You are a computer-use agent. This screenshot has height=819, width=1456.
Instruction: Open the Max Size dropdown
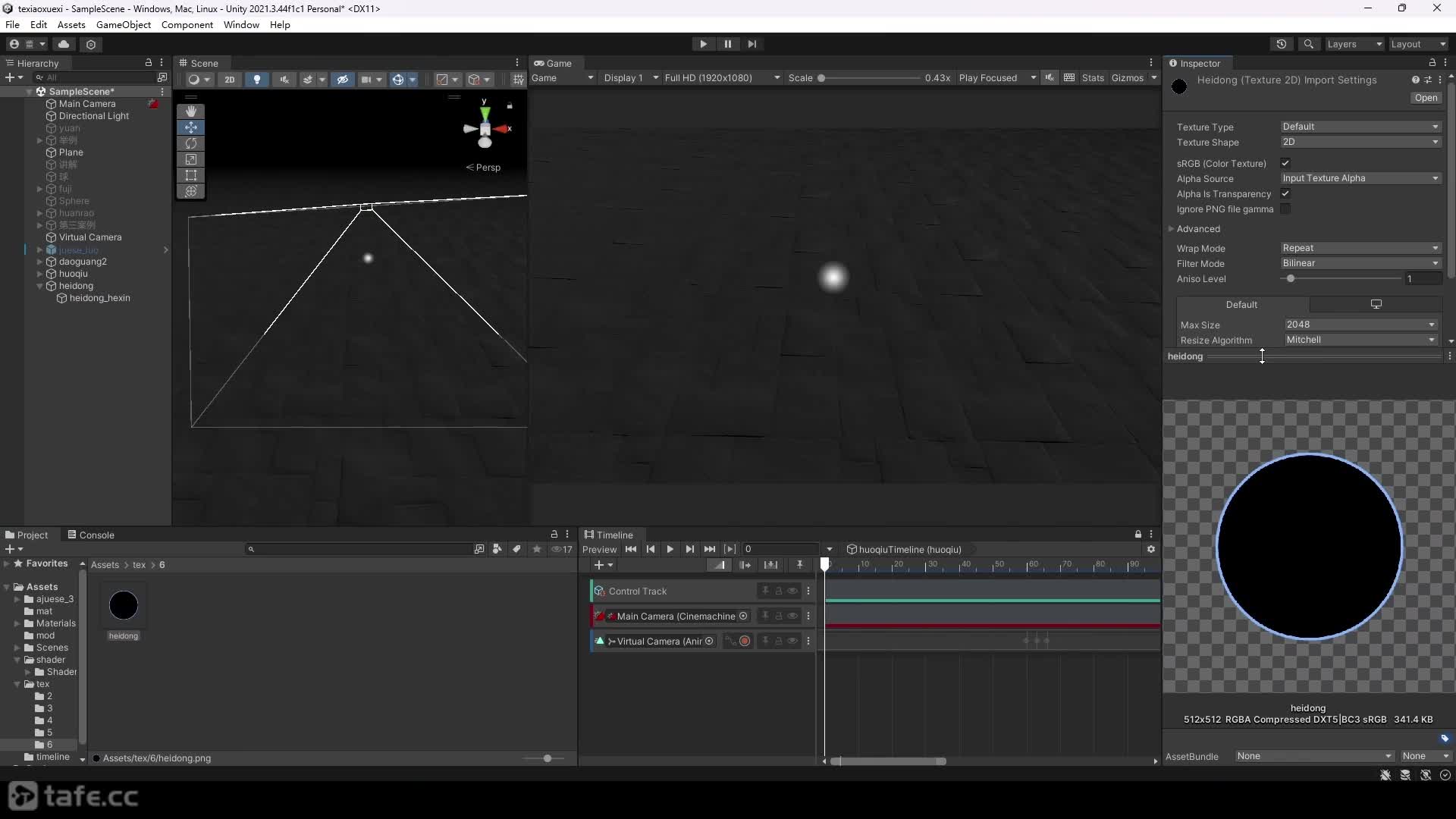click(x=1360, y=325)
